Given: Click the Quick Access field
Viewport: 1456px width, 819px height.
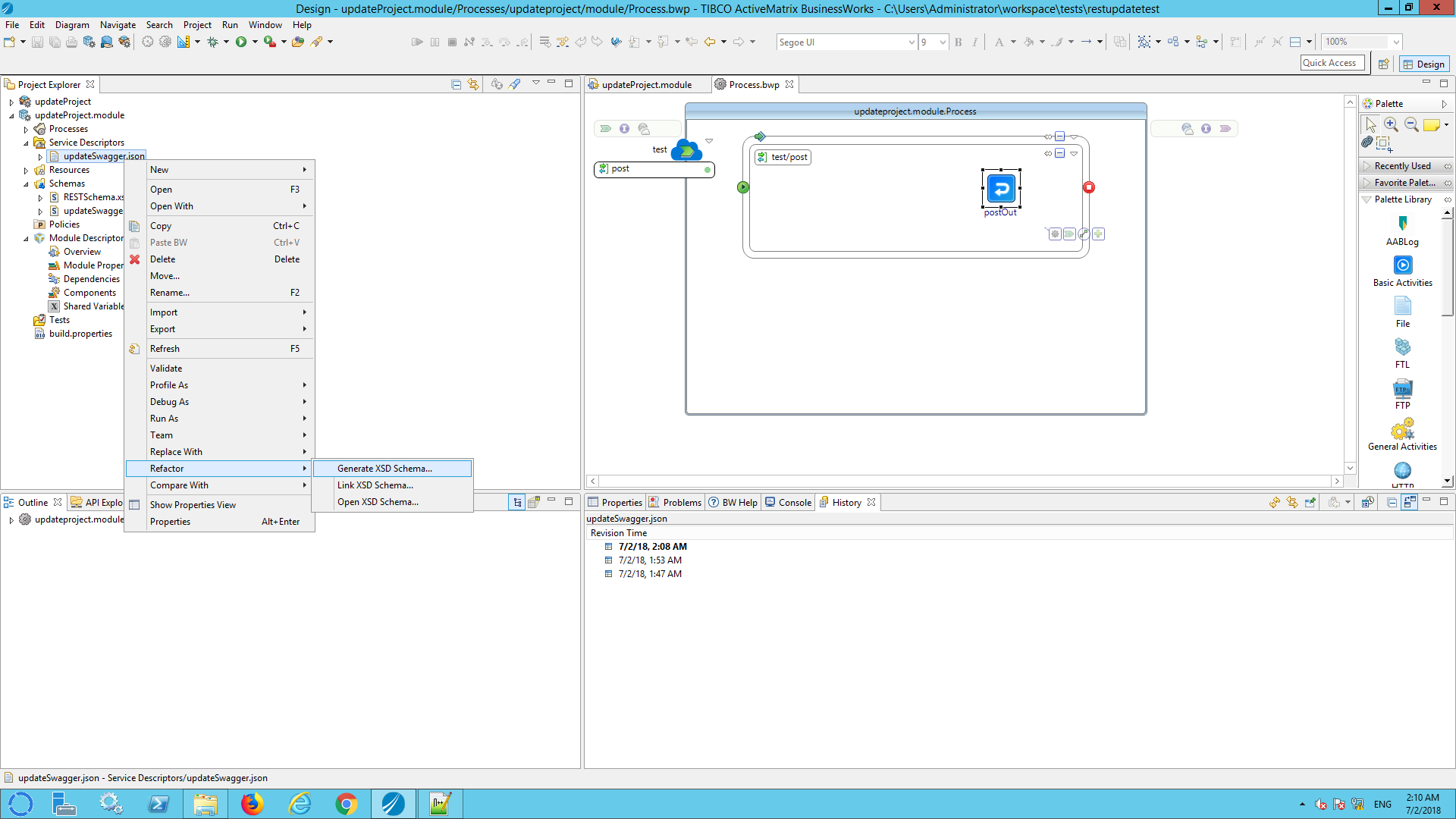Looking at the screenshot, I should point(1332,63).
